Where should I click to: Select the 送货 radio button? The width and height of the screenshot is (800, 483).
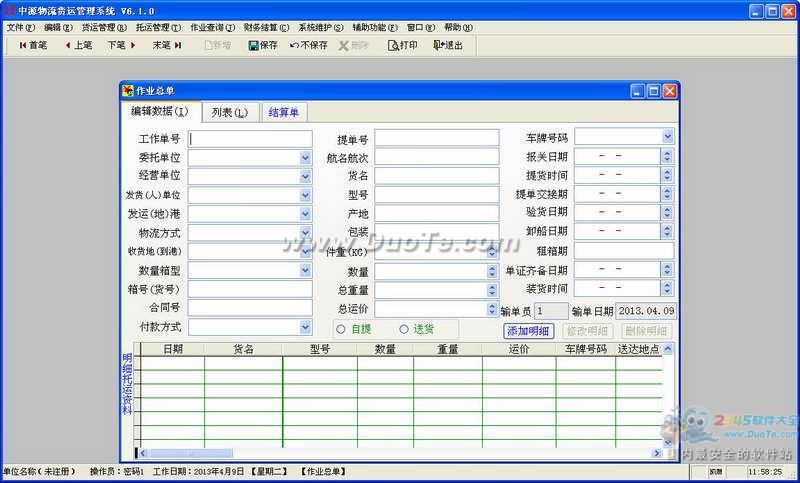pyautogui.click(x=404, y=329)
